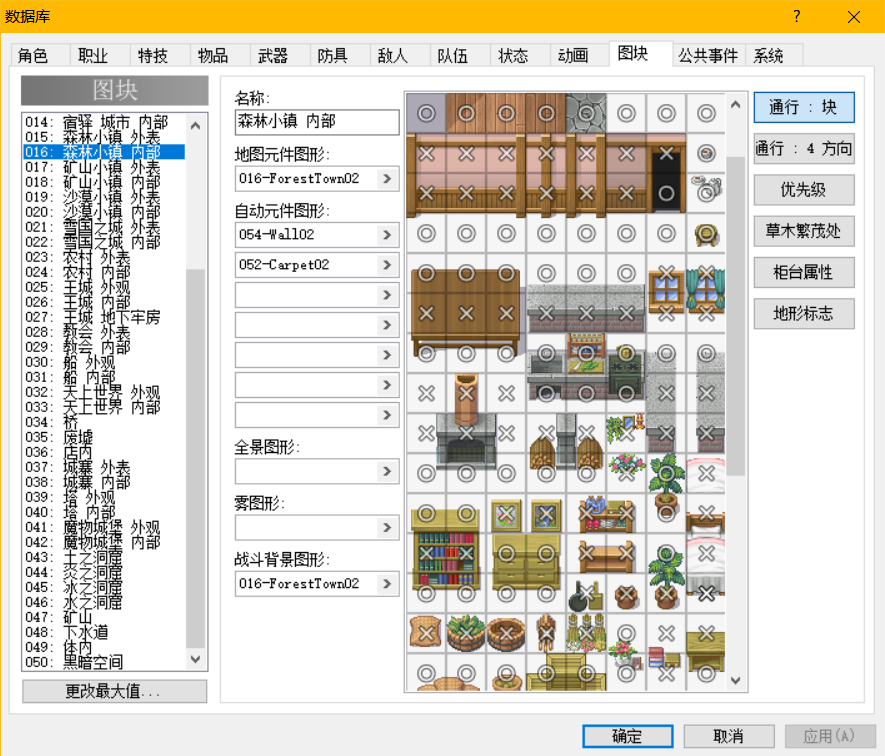
Task: Enable the 优先级 editing mode
Action: pos(804,190)
